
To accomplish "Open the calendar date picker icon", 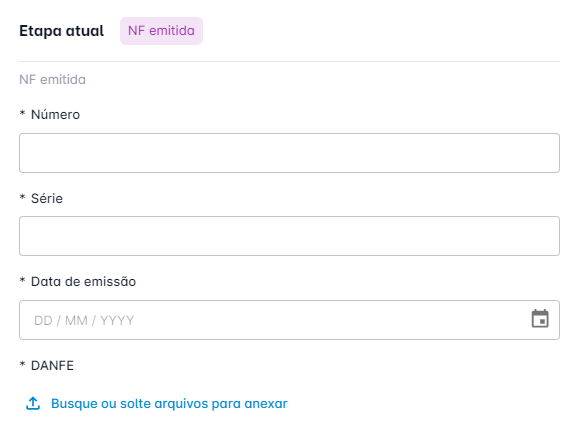I will (x=540, y=319).
